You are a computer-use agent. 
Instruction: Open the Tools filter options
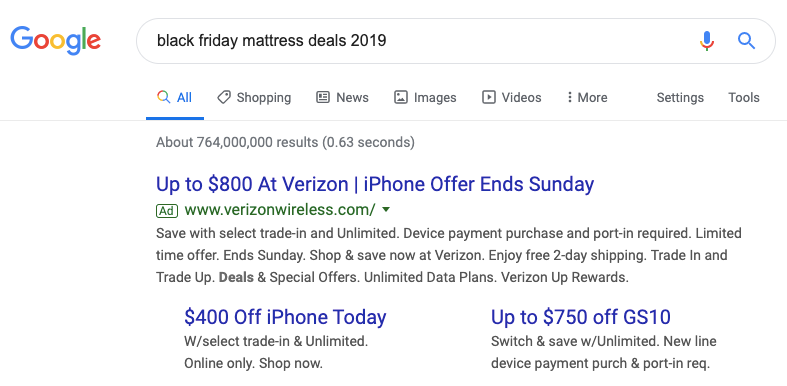(744, 97)
